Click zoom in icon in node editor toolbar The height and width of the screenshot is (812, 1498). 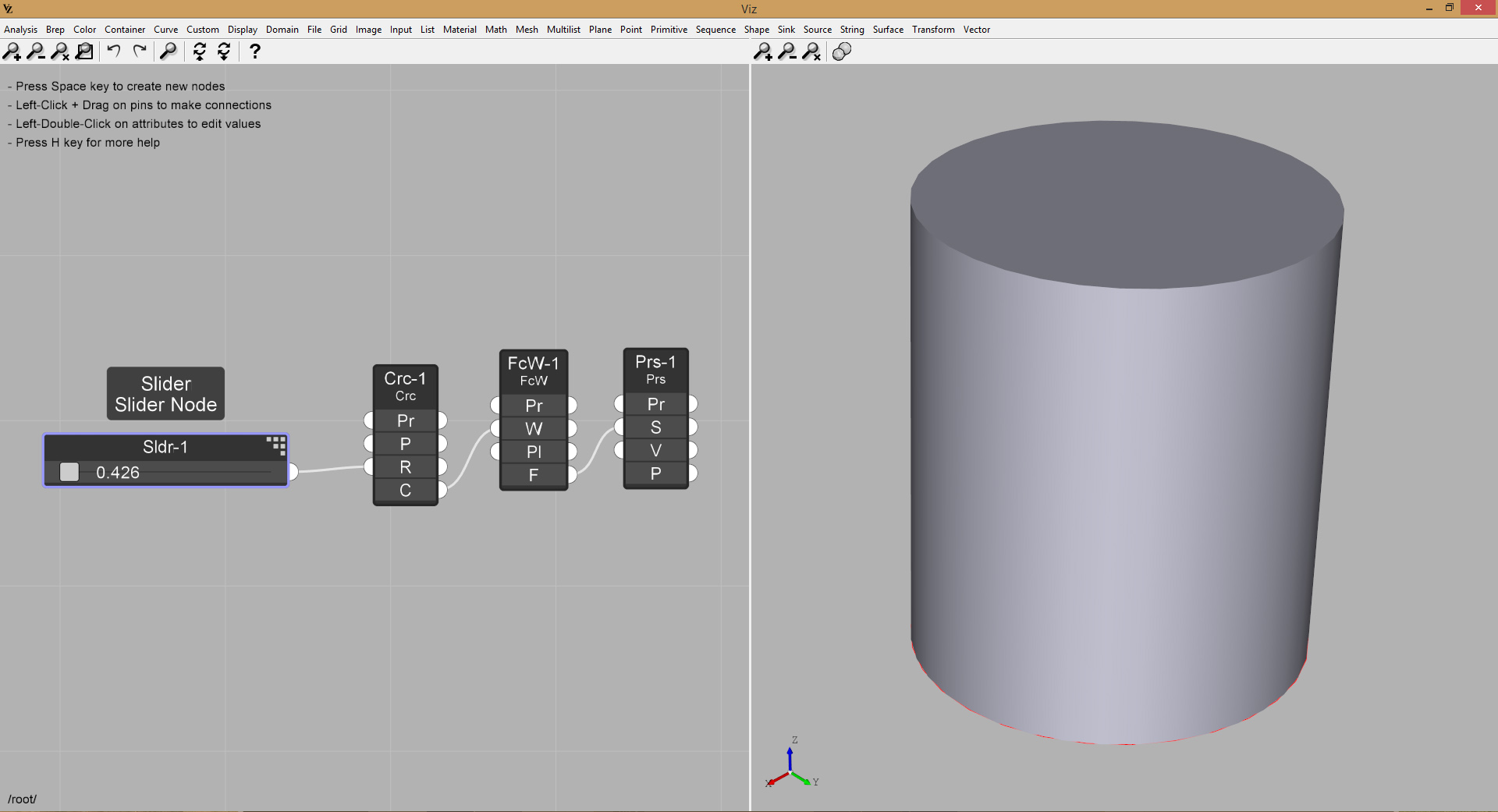tap(12, 51)
